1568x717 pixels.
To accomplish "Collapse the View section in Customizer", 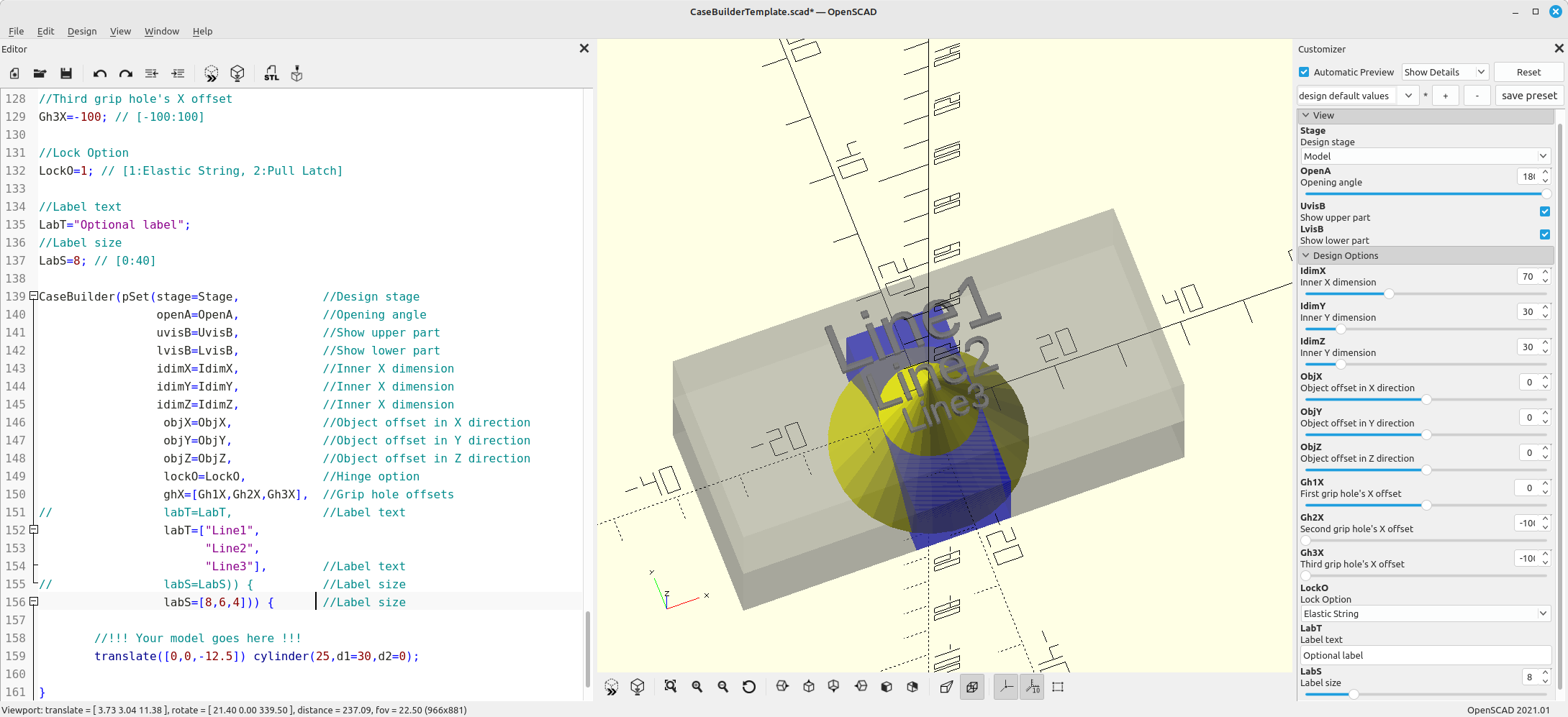I will tap(1305, 115).
